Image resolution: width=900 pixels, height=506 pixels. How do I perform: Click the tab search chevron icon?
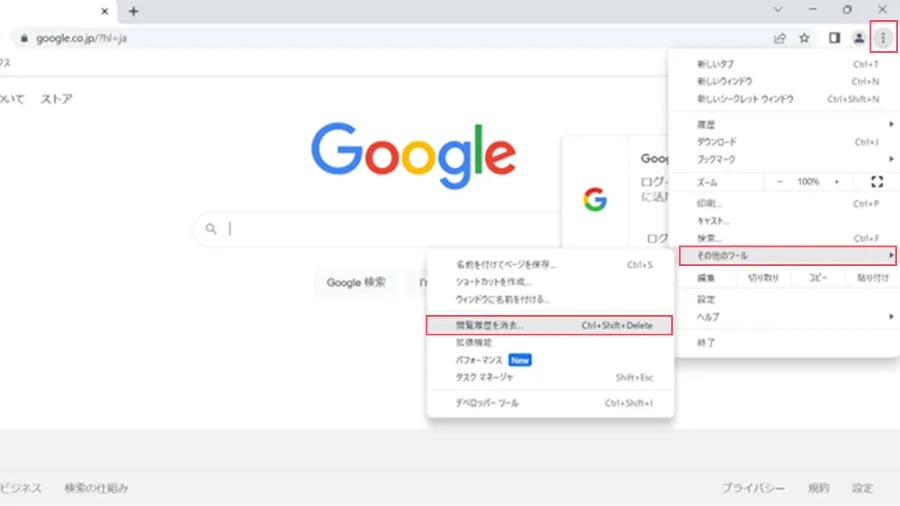coord(778,9)
